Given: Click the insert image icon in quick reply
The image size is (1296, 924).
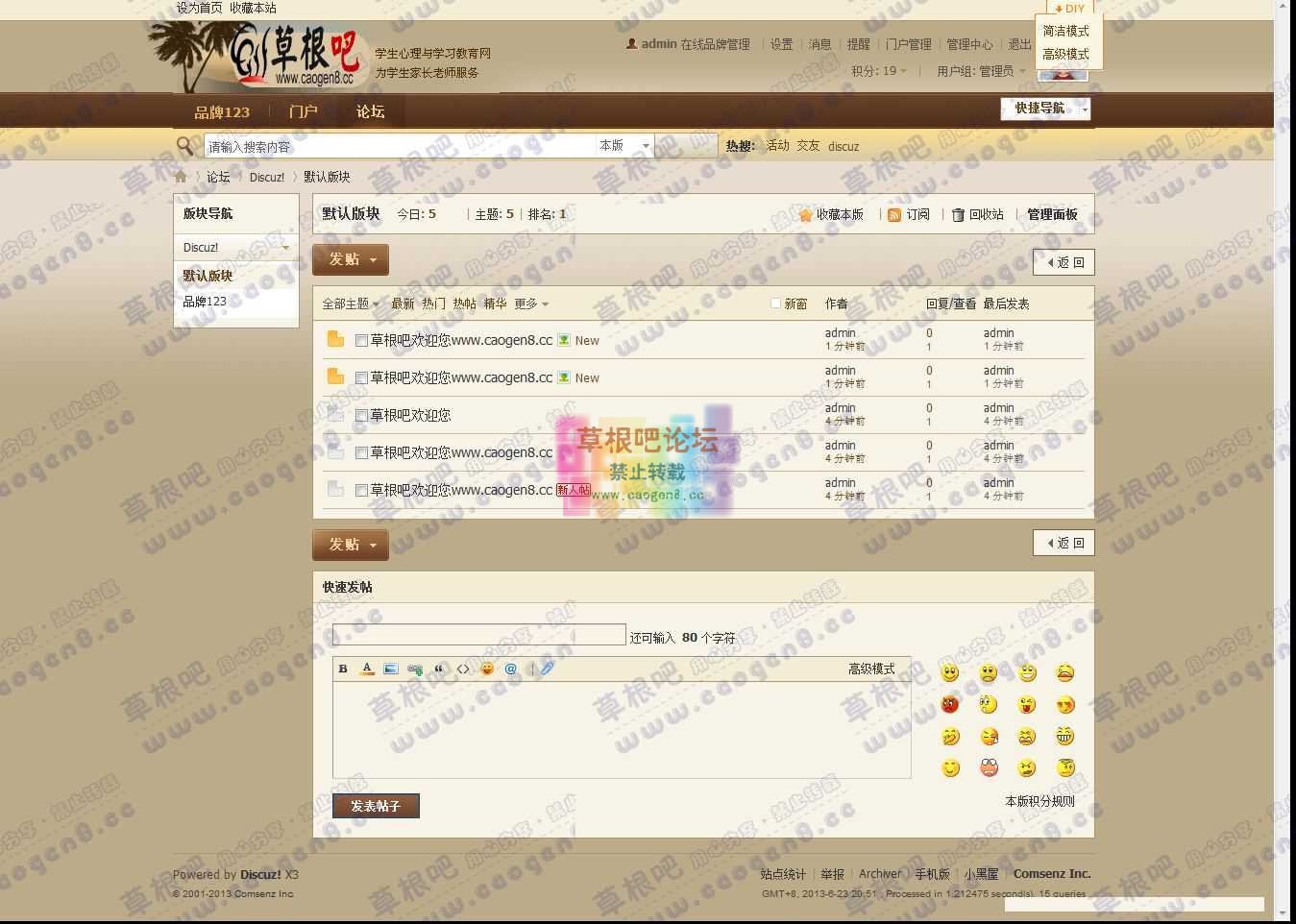Looking at the screenshot, I should coord(390,669).
